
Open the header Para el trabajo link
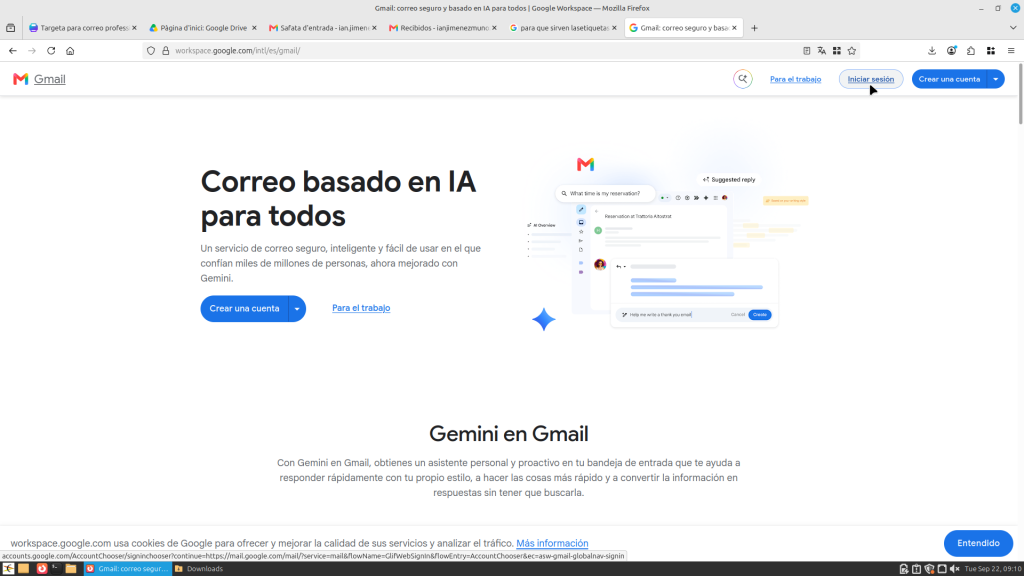795,79
